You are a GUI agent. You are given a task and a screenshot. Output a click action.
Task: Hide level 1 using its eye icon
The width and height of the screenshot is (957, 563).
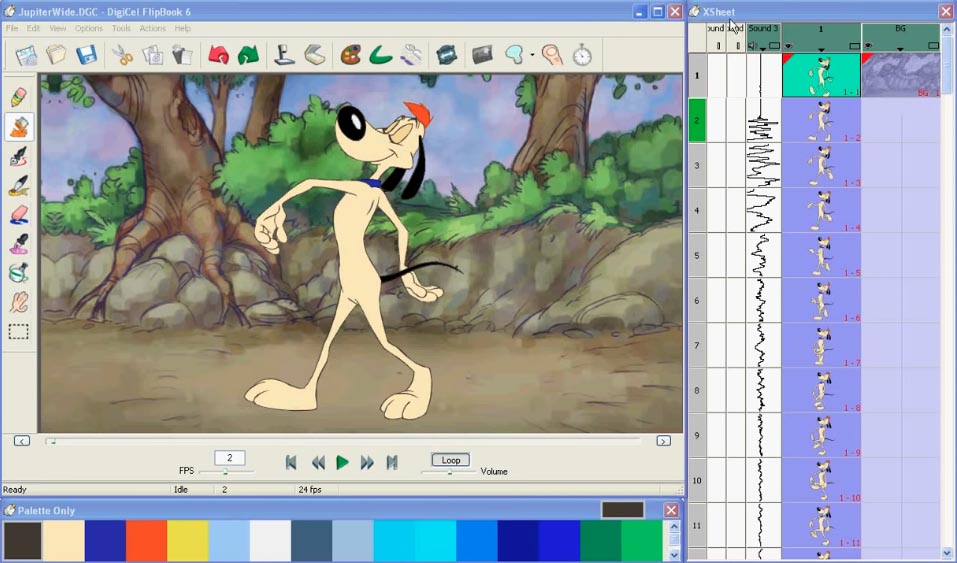[788, 46]
